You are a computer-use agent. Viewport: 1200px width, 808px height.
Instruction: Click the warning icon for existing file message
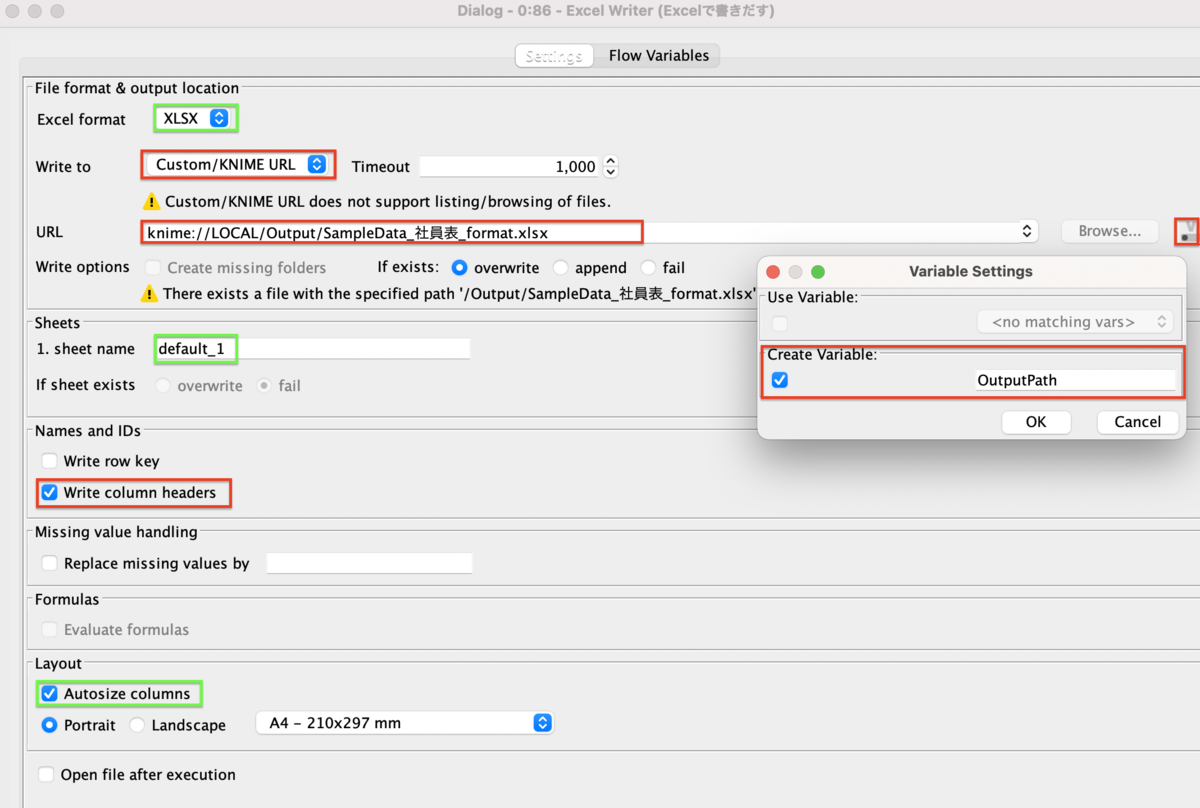click(149, 294)
